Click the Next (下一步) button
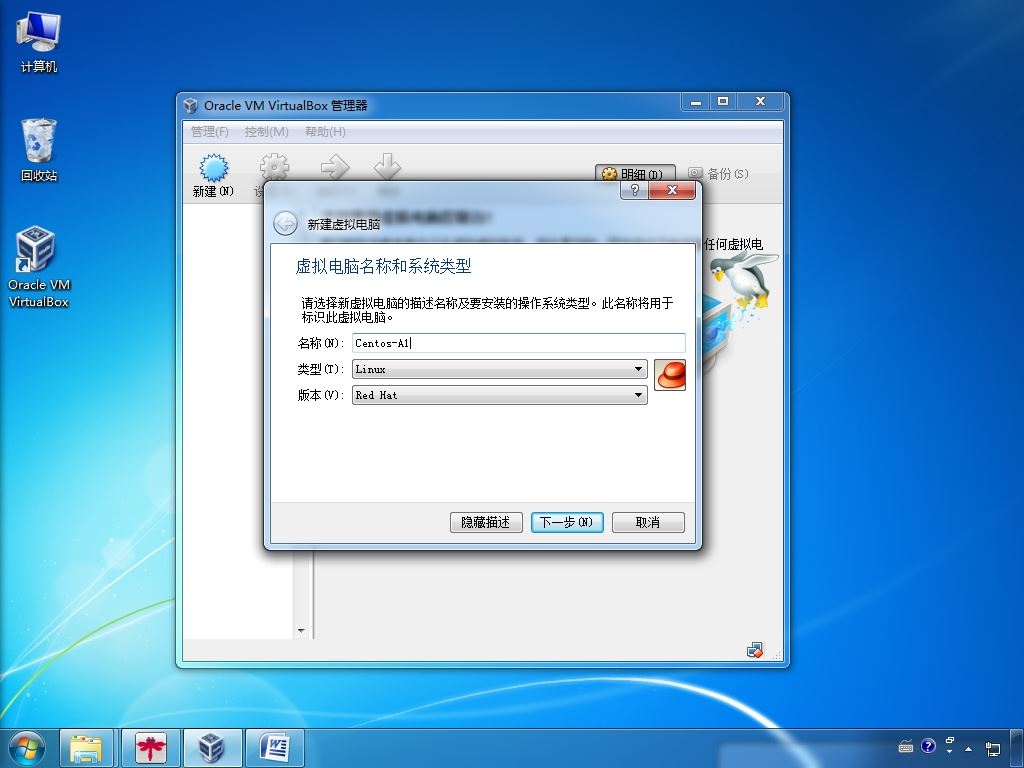1024x768 pixels. pyautogui.click(x=567, y=522)
